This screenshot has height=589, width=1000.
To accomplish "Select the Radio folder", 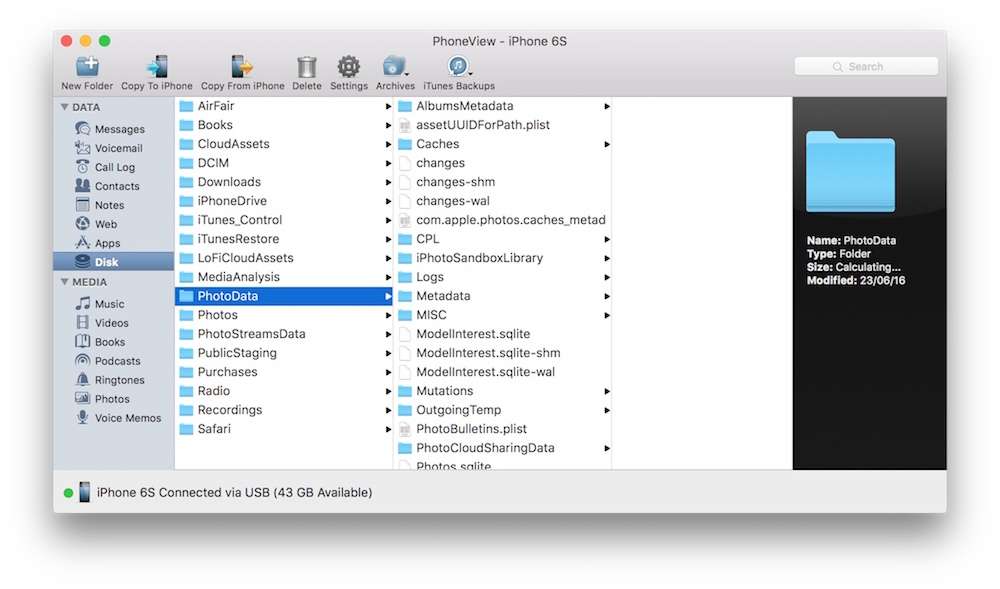I will (284, 391).
